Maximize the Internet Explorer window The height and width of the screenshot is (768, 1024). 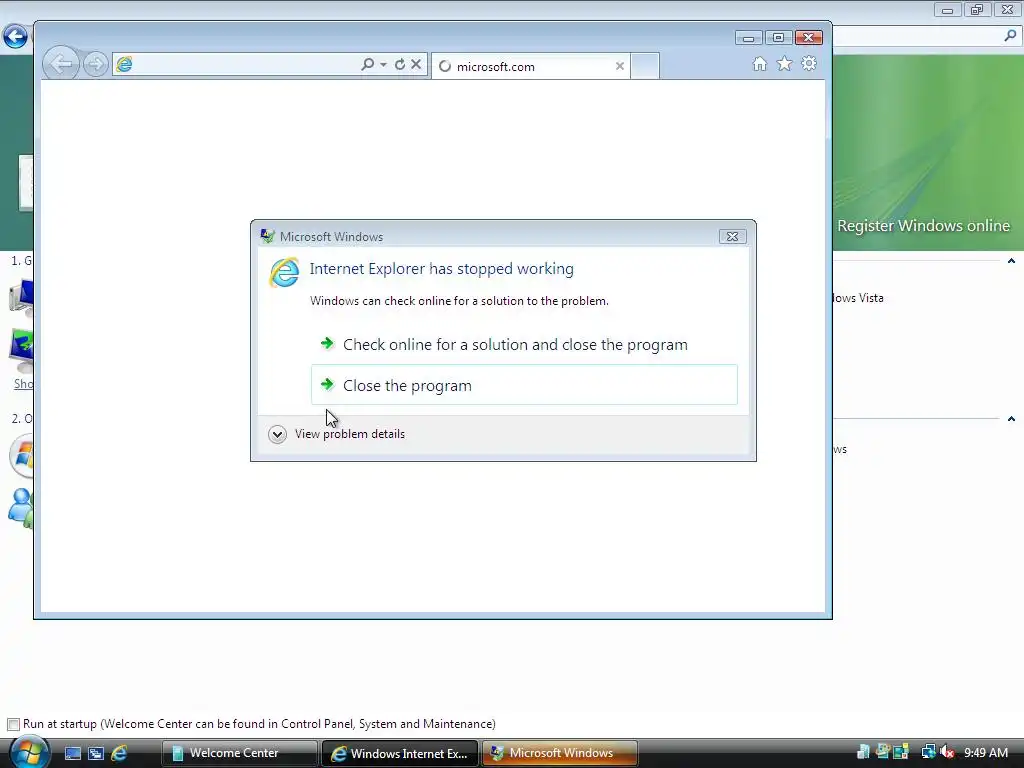coord(778,38)
